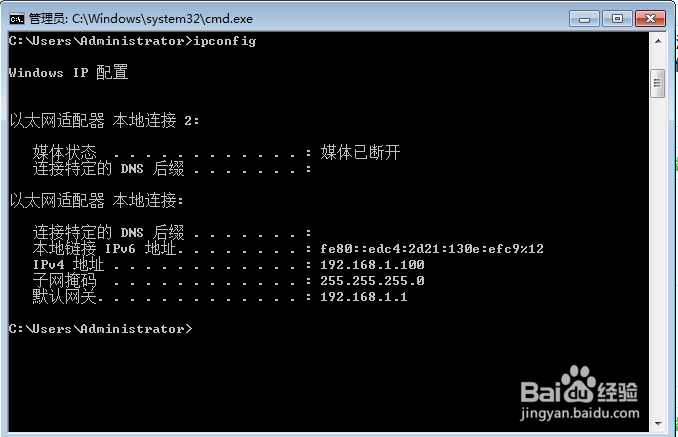Click the vertical scrollbar thumb

(658, 83)
